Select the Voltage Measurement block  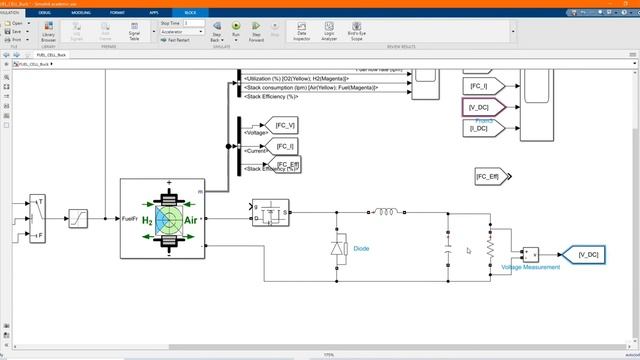531,255
